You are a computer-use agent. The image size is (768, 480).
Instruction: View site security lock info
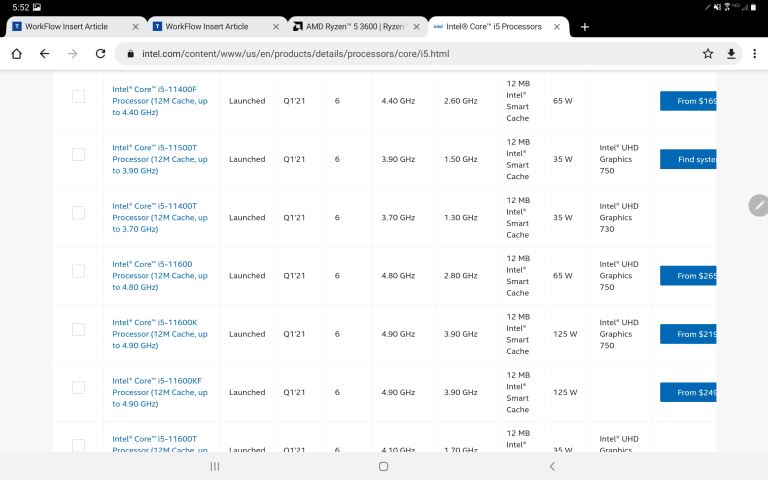pyautogui.click(x=130, y=54)
